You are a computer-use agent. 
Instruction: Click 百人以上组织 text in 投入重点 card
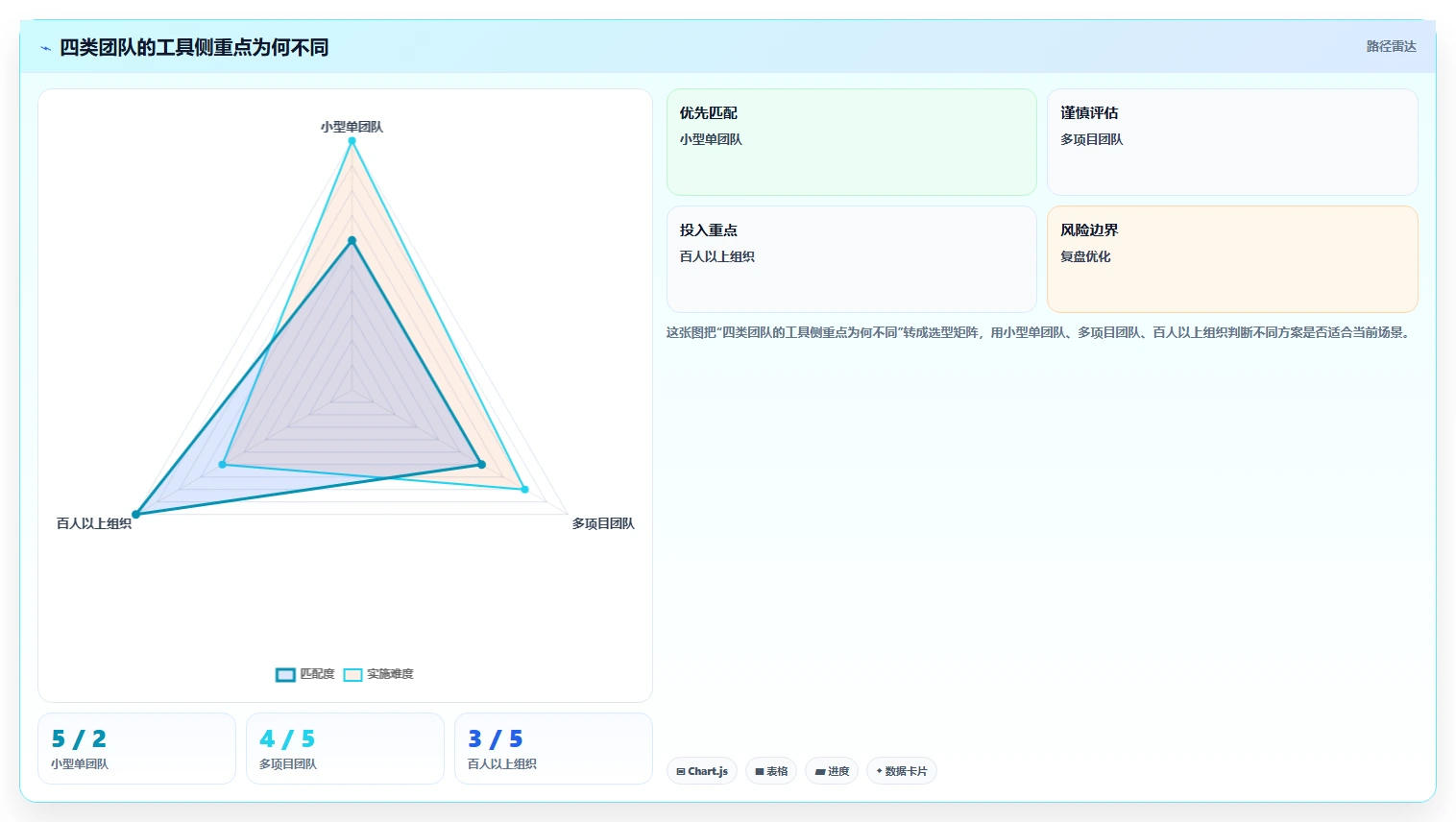[x=717, y=256]
